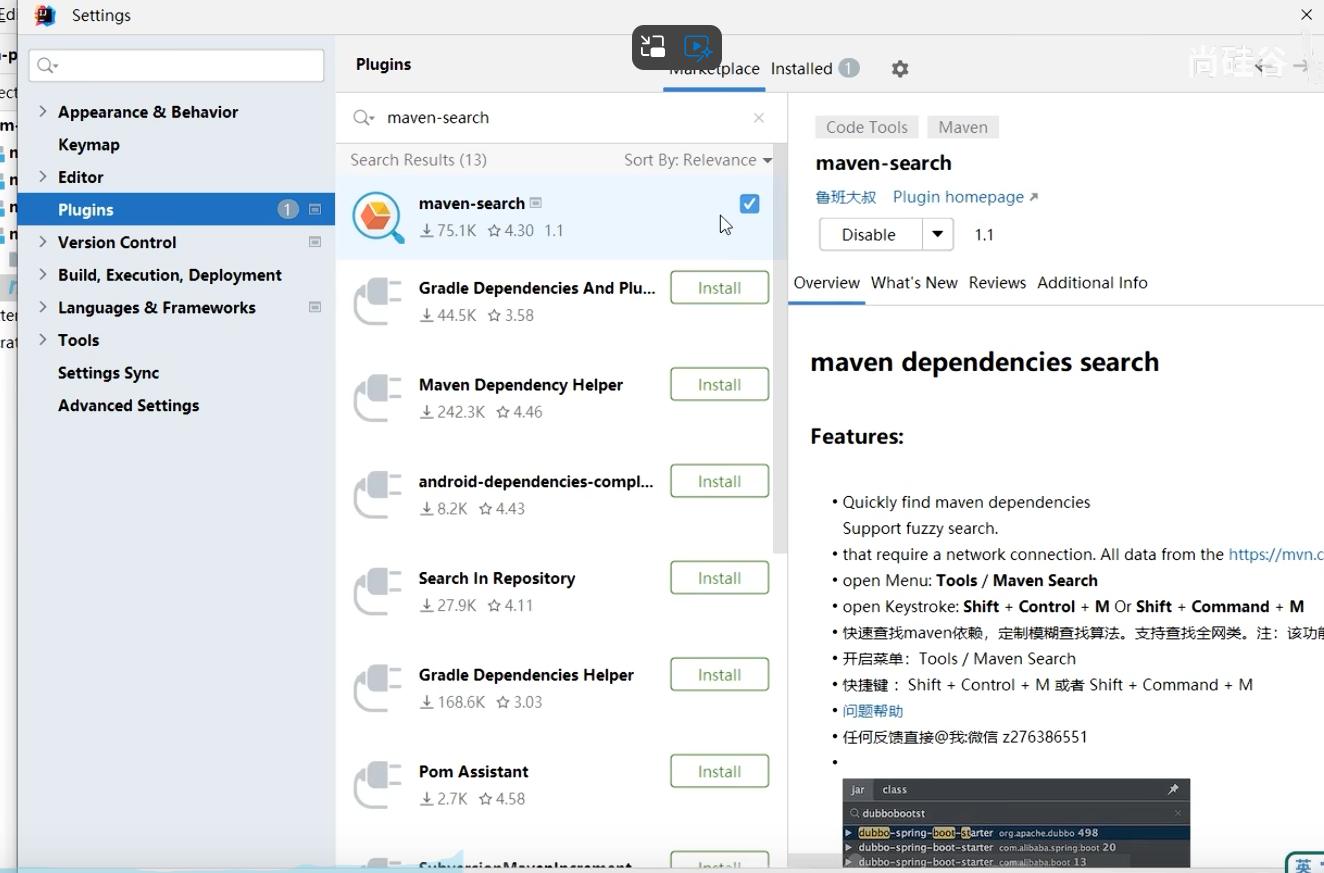The height and width of the screenshot is (873, 1324).
Task: Open the Overview tab
Action: 827,283
